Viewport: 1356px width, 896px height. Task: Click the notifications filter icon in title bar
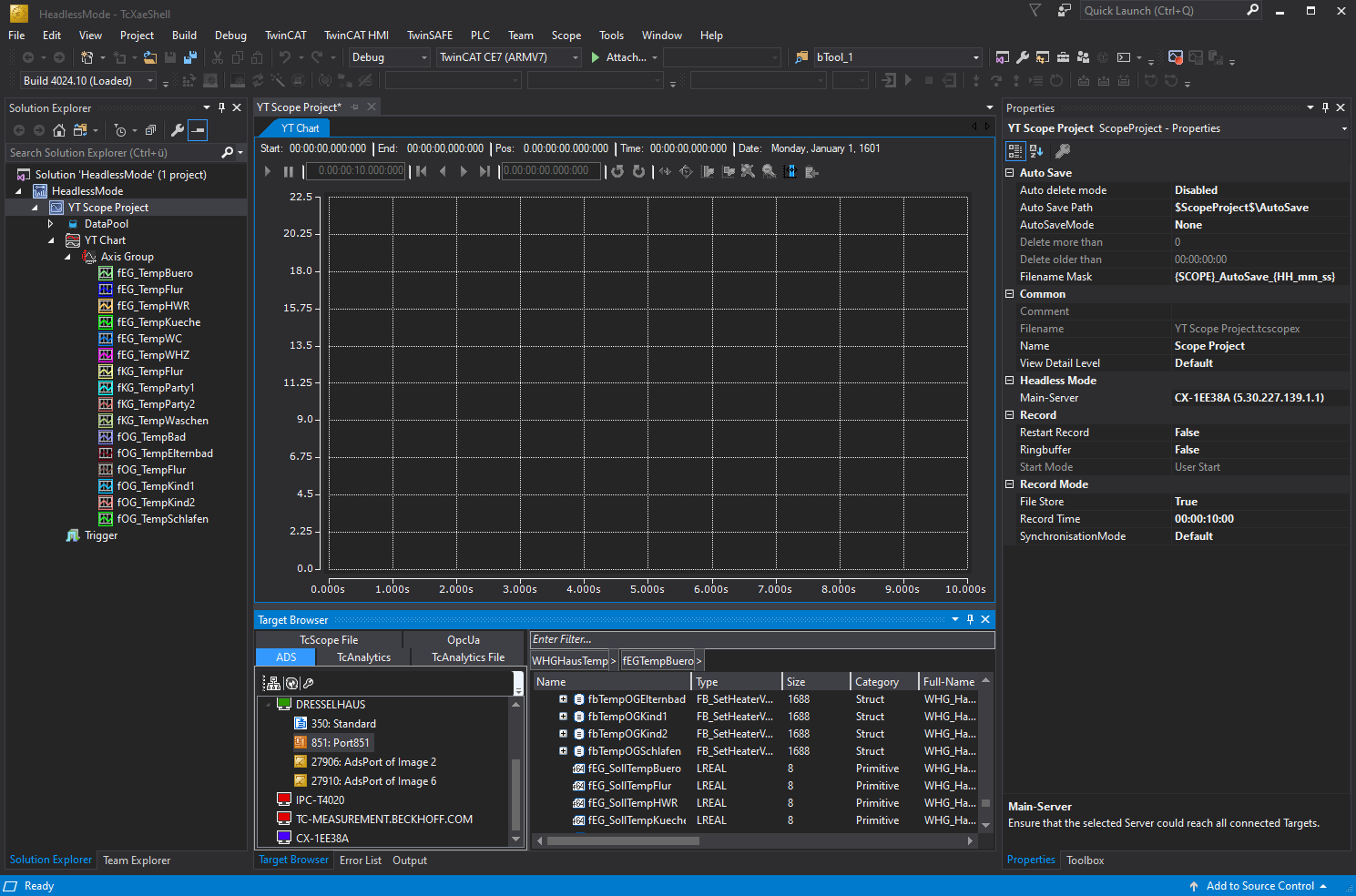pos(1035,10)
